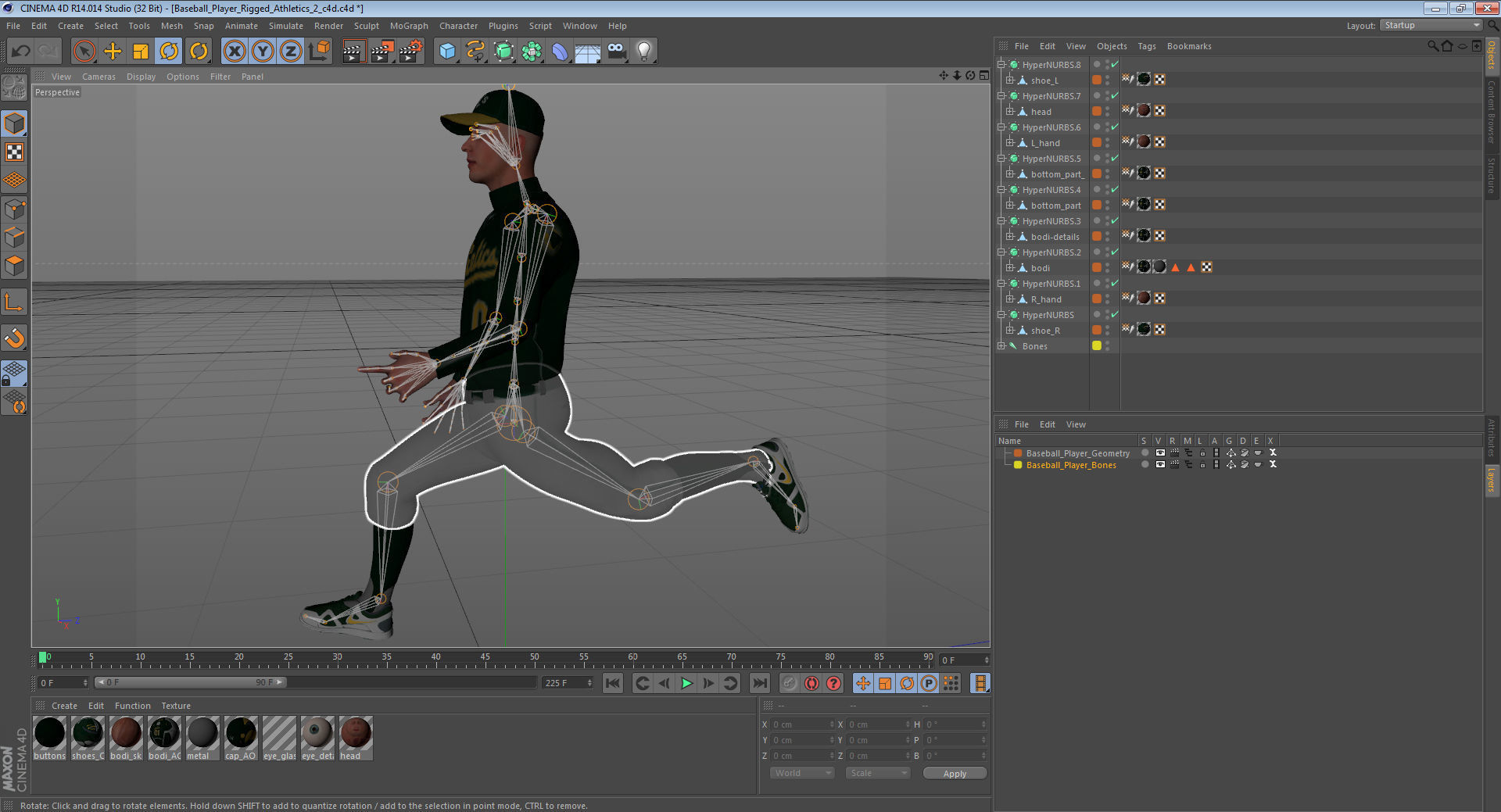Enable Polygons mode in left palette
Viewport: 1501px width, 812px height.
[x=15, y=266]
